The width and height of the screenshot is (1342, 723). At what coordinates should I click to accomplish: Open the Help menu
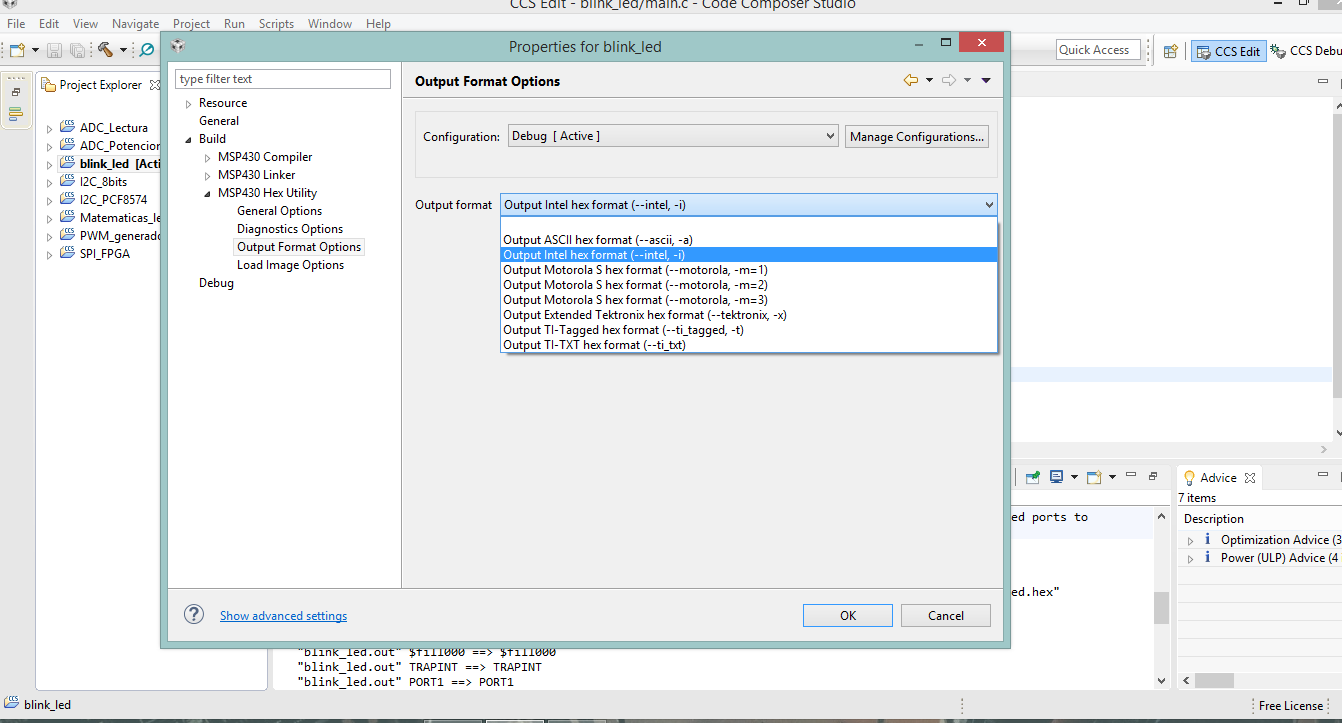click(x=378, y=23)
